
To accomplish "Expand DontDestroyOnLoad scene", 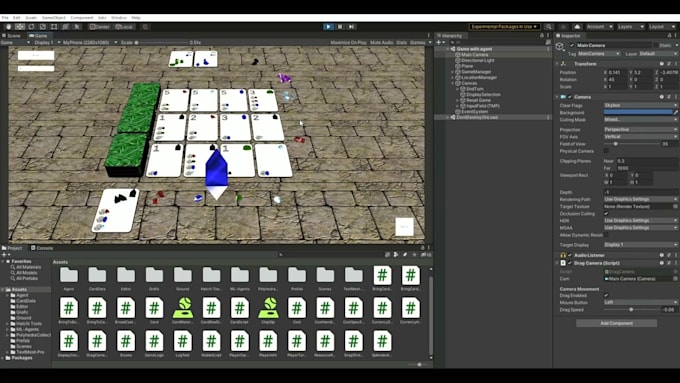I will pos(448,117).
